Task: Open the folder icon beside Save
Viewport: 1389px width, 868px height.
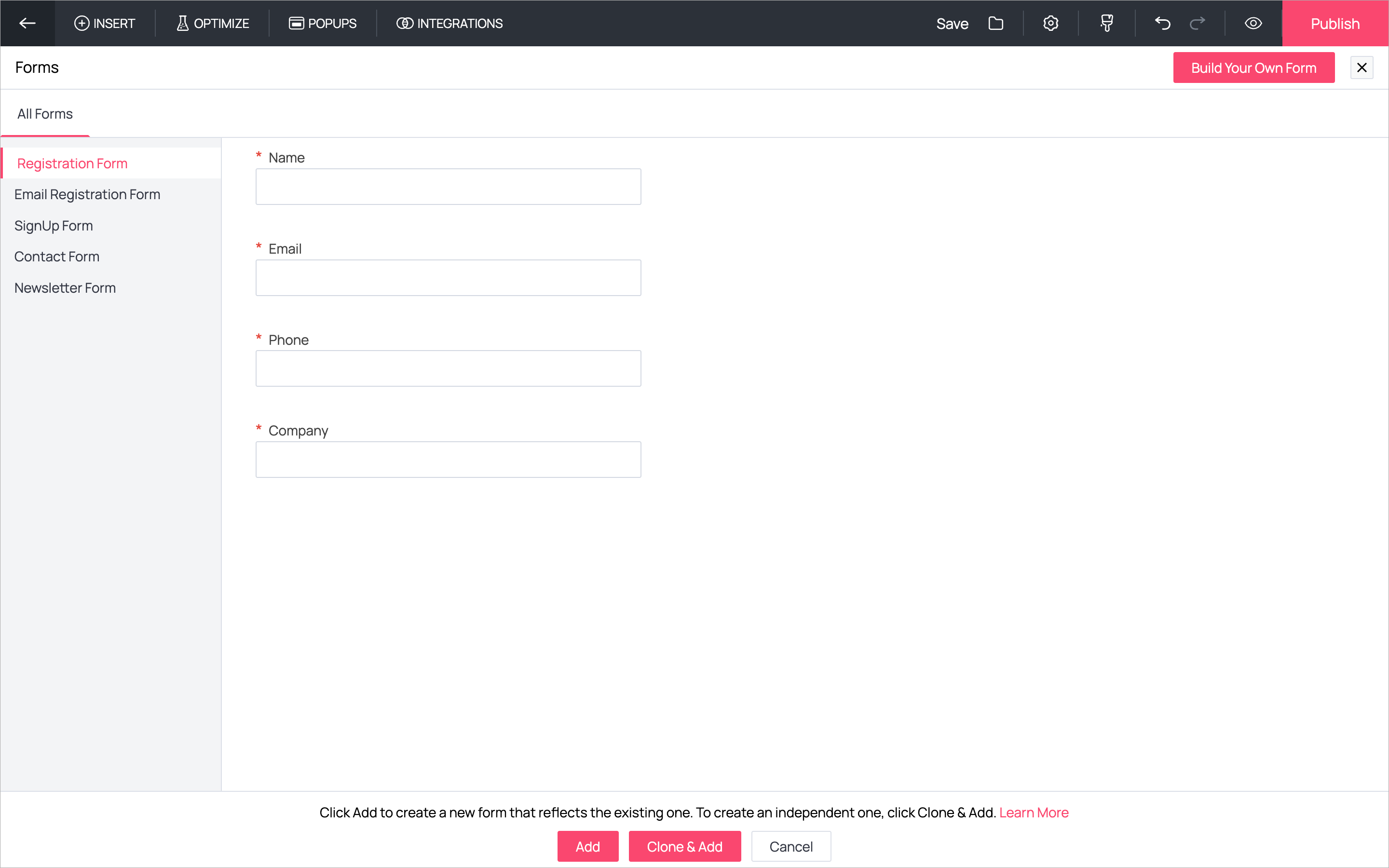Action: pyautogui.click(x=996, y=23)
